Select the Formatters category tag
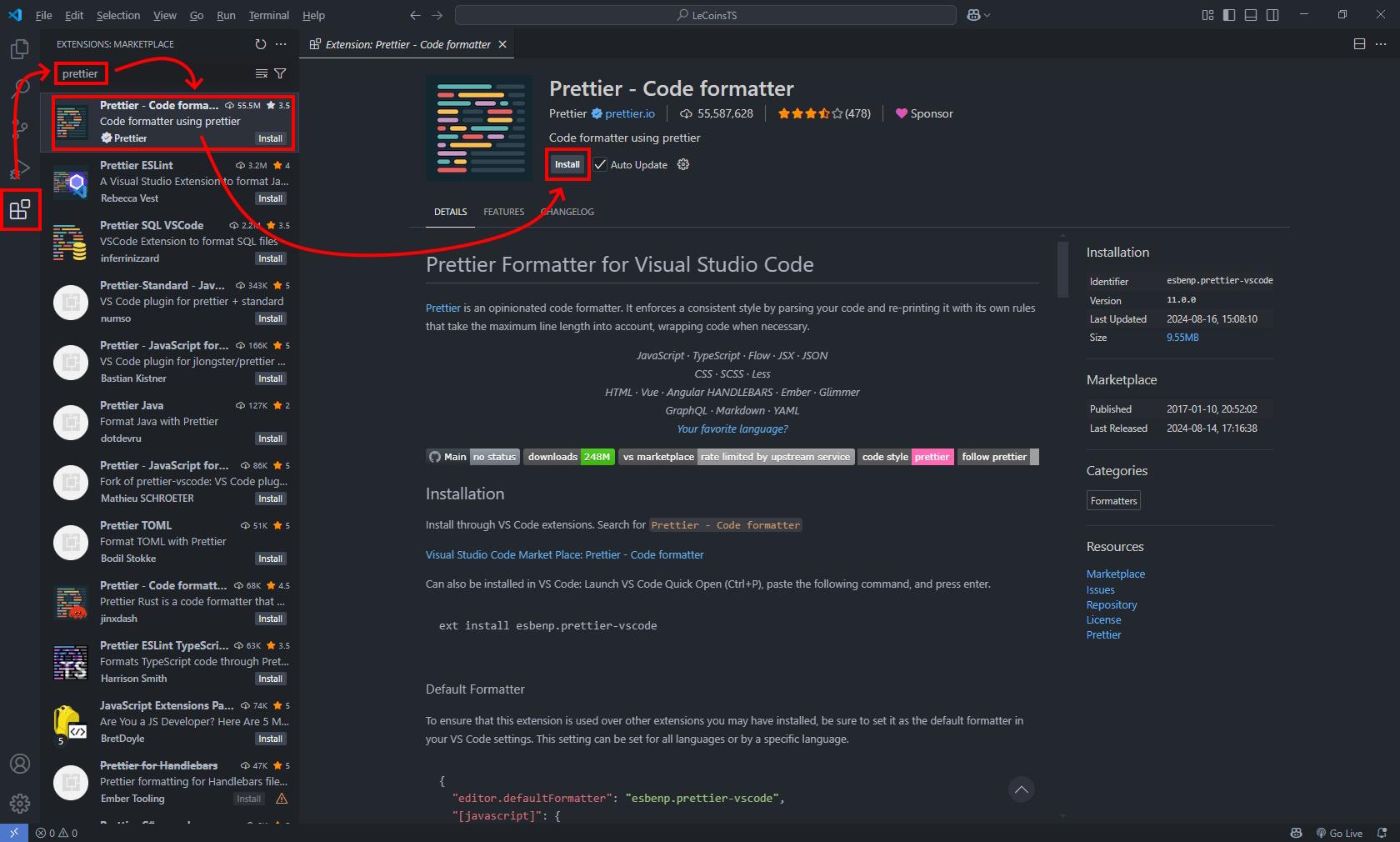Screen dimensions: 1400x842 coord(1113,501)
